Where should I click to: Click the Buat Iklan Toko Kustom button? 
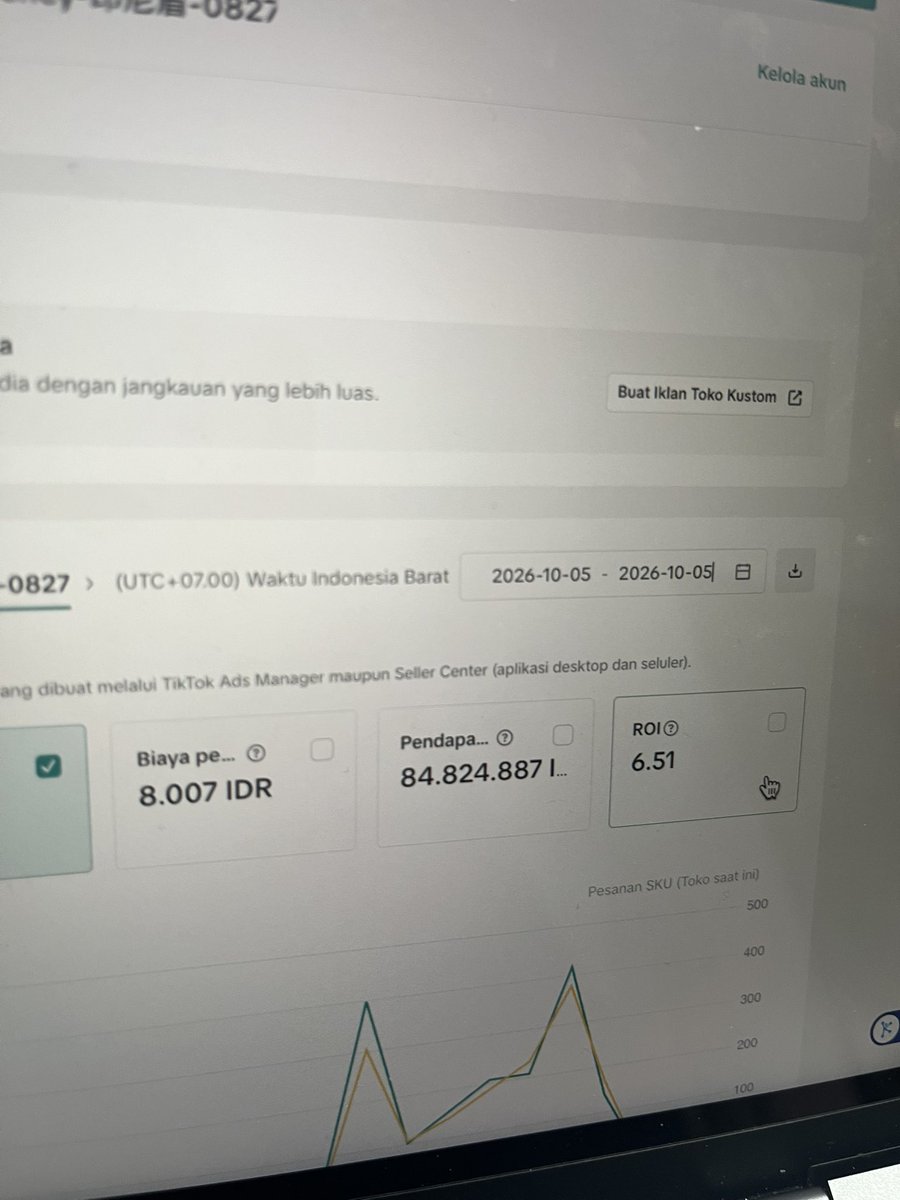click(709, 395)
